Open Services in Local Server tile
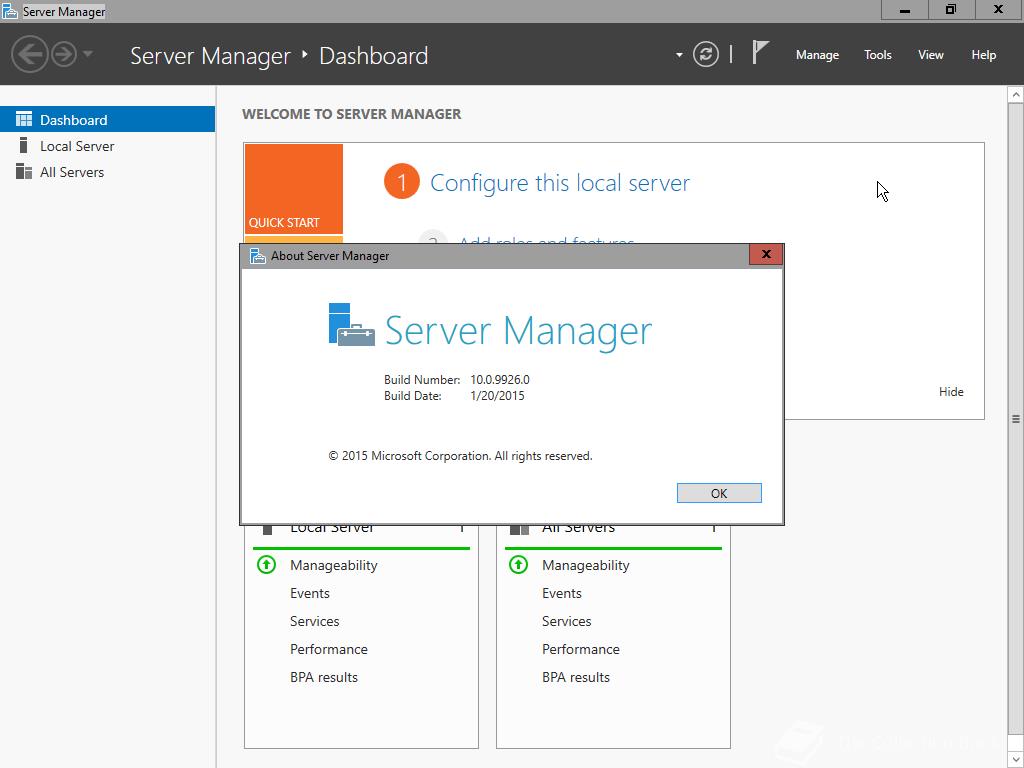The image size is (1024, 768). click(315, 621)
